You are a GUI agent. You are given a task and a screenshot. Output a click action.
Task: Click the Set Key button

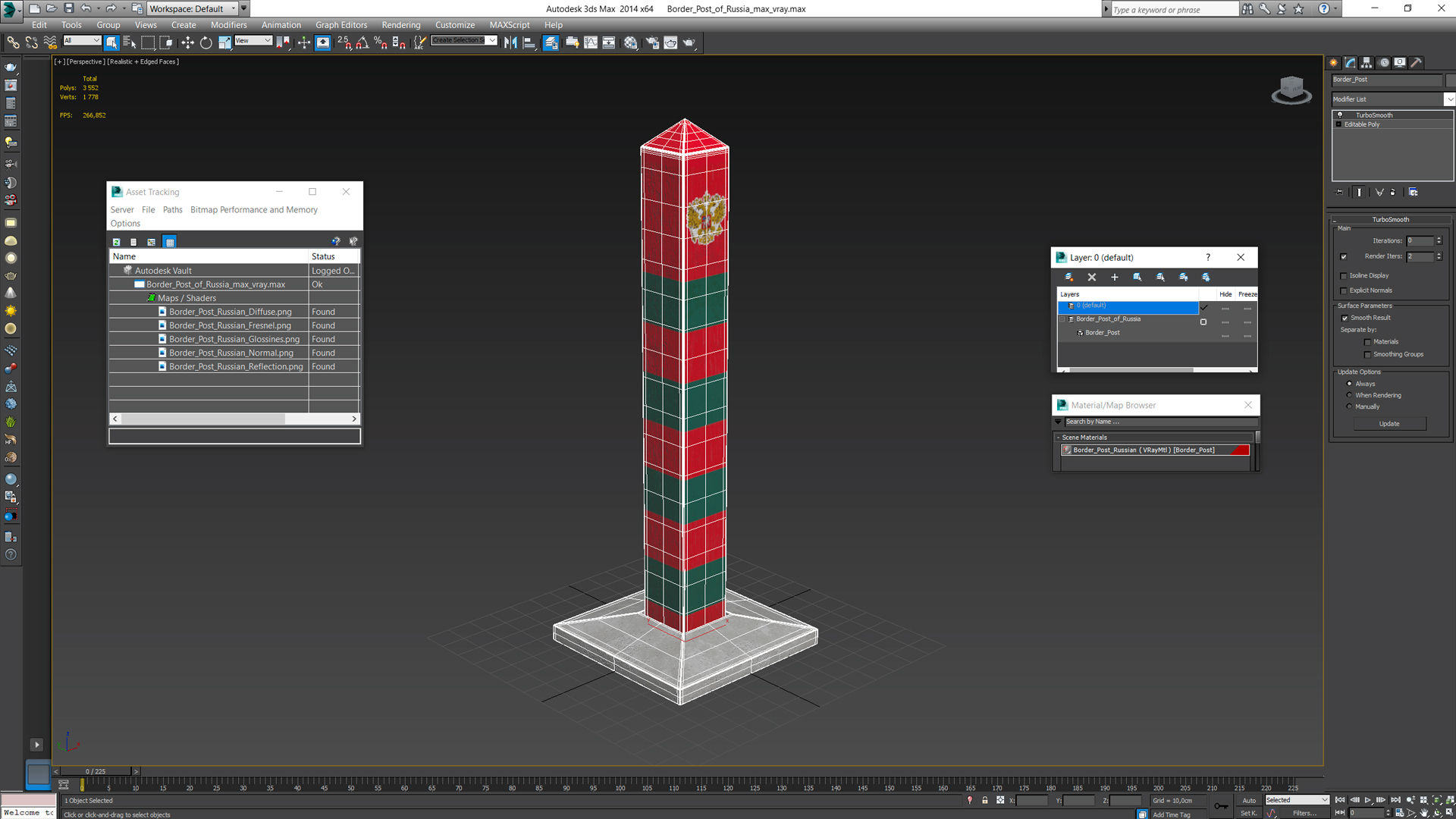(x=1248, y=813)
